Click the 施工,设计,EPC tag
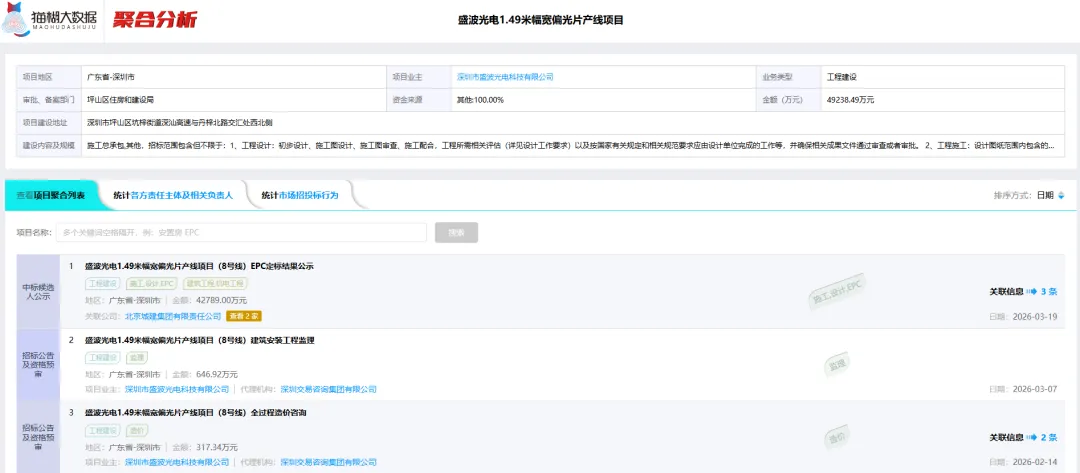Screen dimensions: 1080x473 click(152, 283)
